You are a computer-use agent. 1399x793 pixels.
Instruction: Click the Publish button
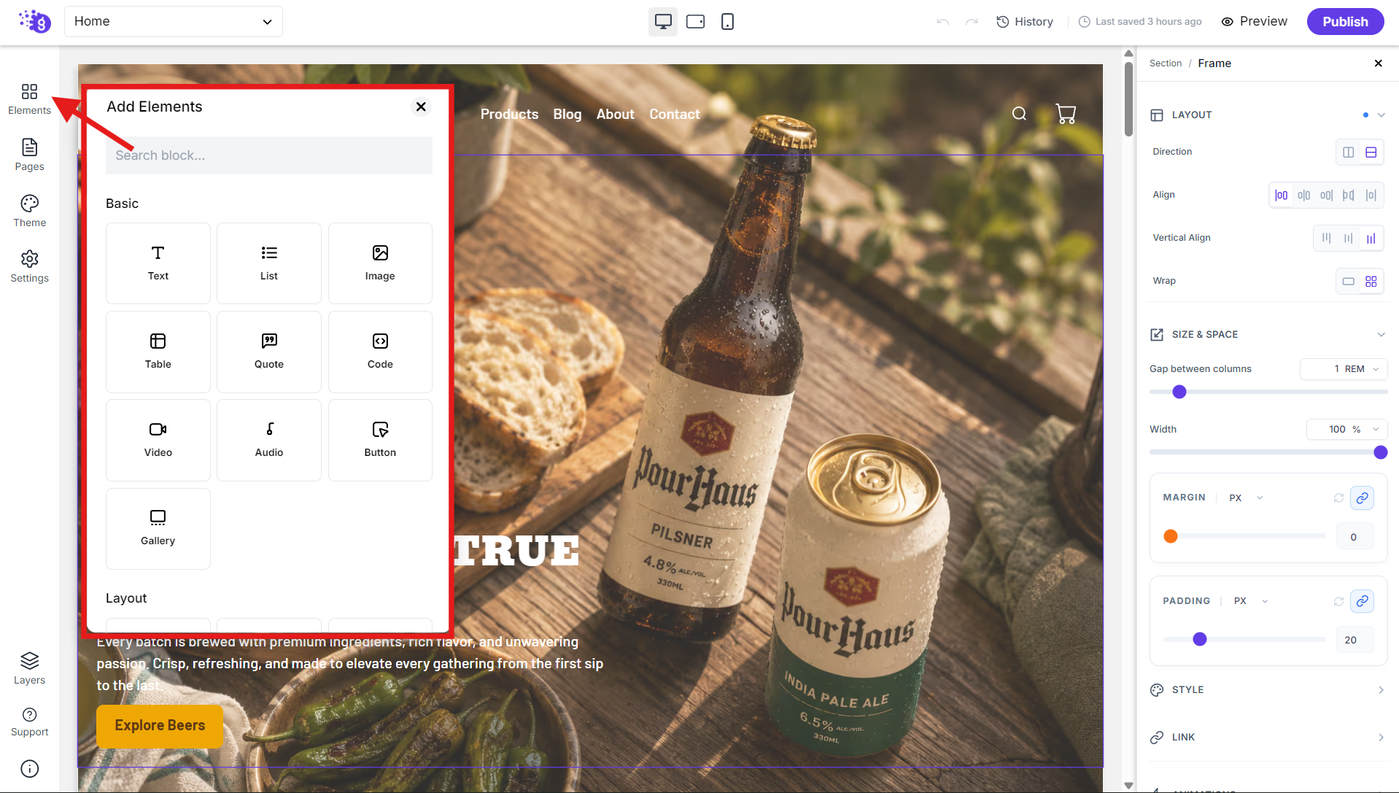pyautogui.click(x=1345, y=21)
